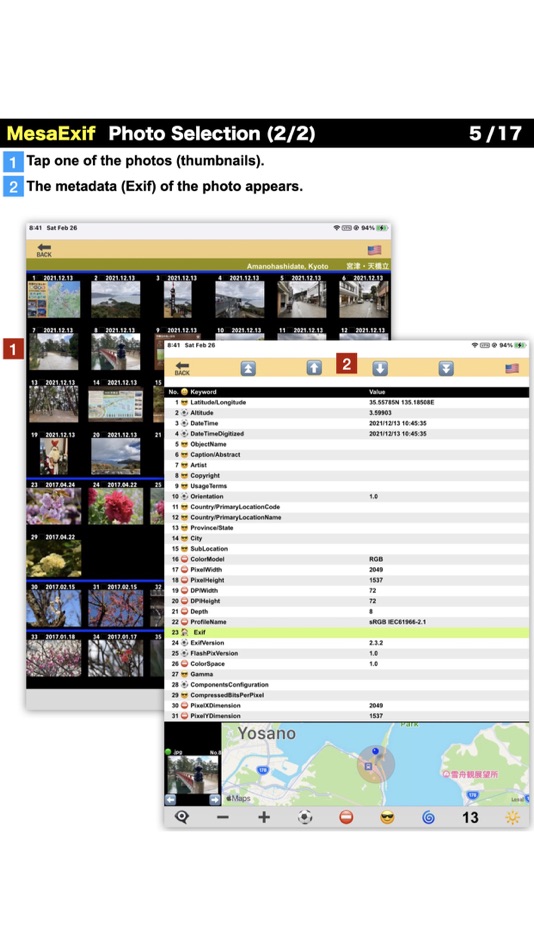Tap the Amanohashidate, Kyoto album header
Image resolution: width=534 pixels, height=950 pixels.
pos(209,265)
